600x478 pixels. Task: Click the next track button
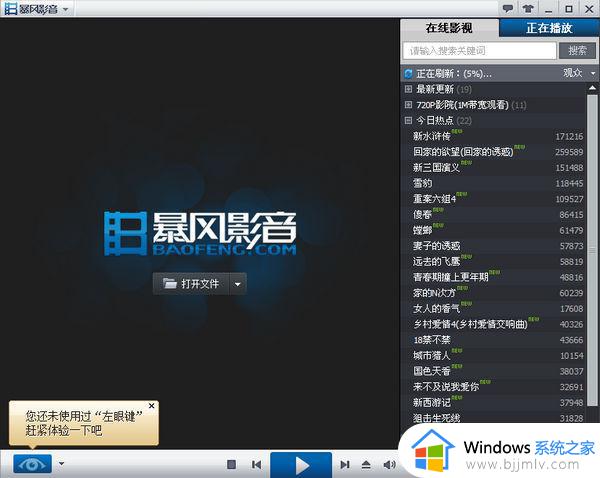345,465
